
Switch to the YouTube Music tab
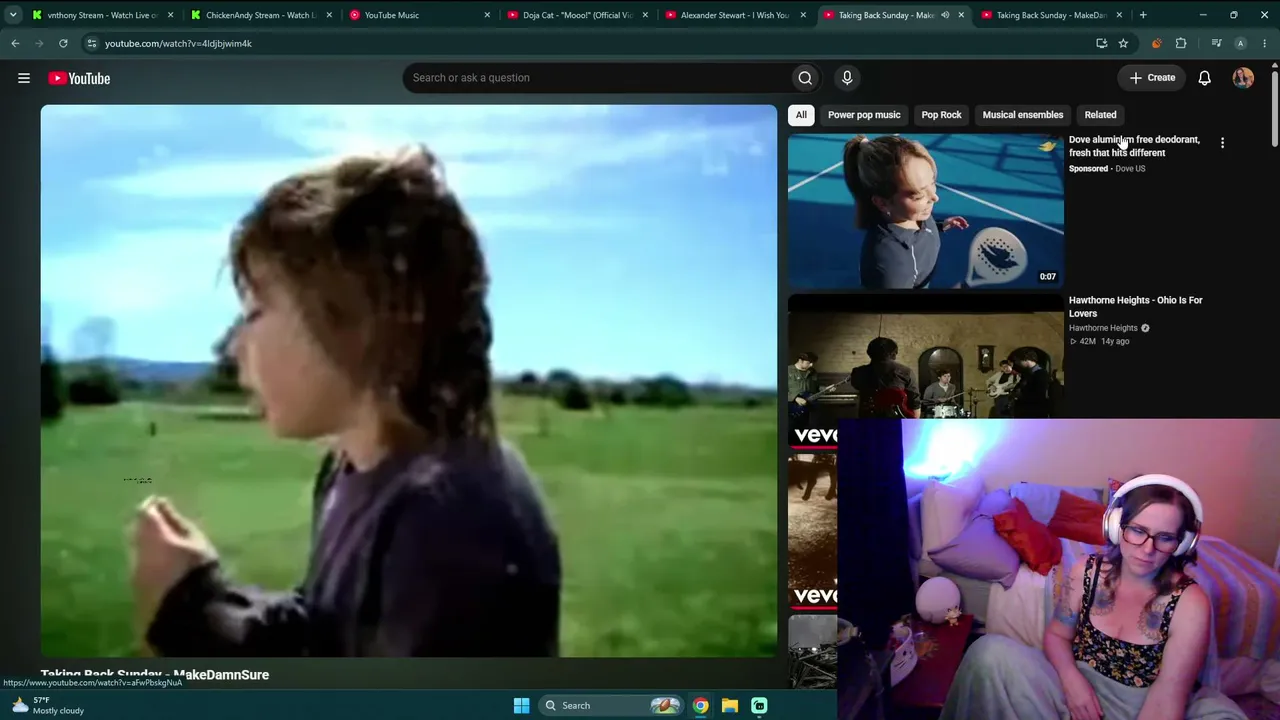click(x=419, y=15)
